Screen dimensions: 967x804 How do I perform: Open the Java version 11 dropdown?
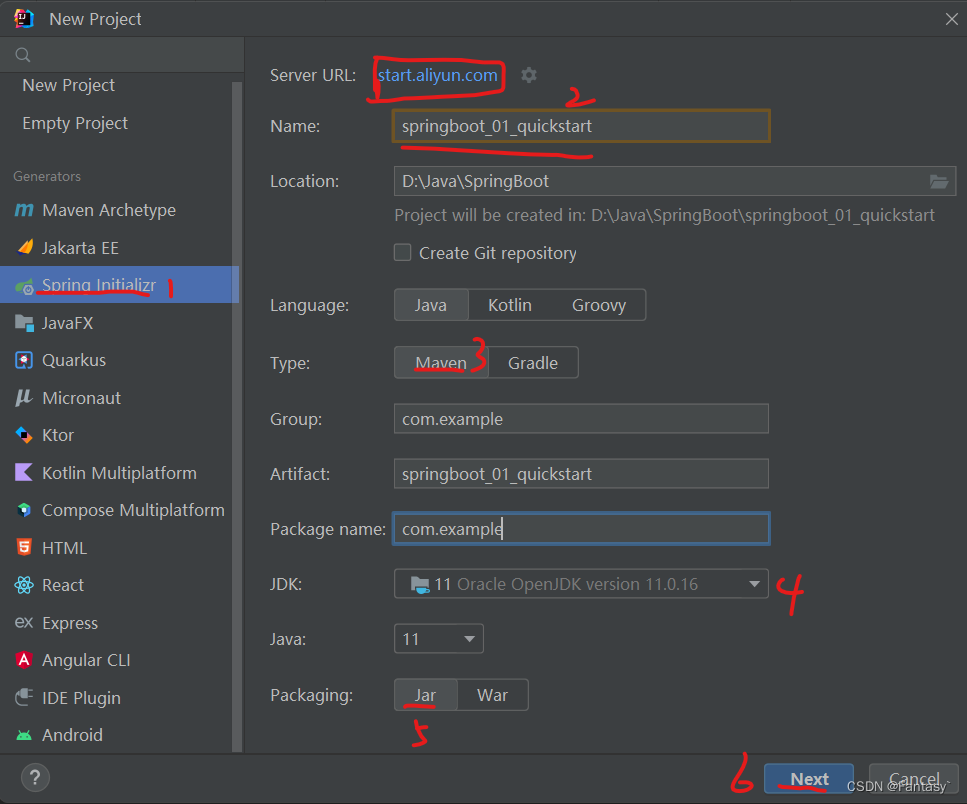[438, 639]
